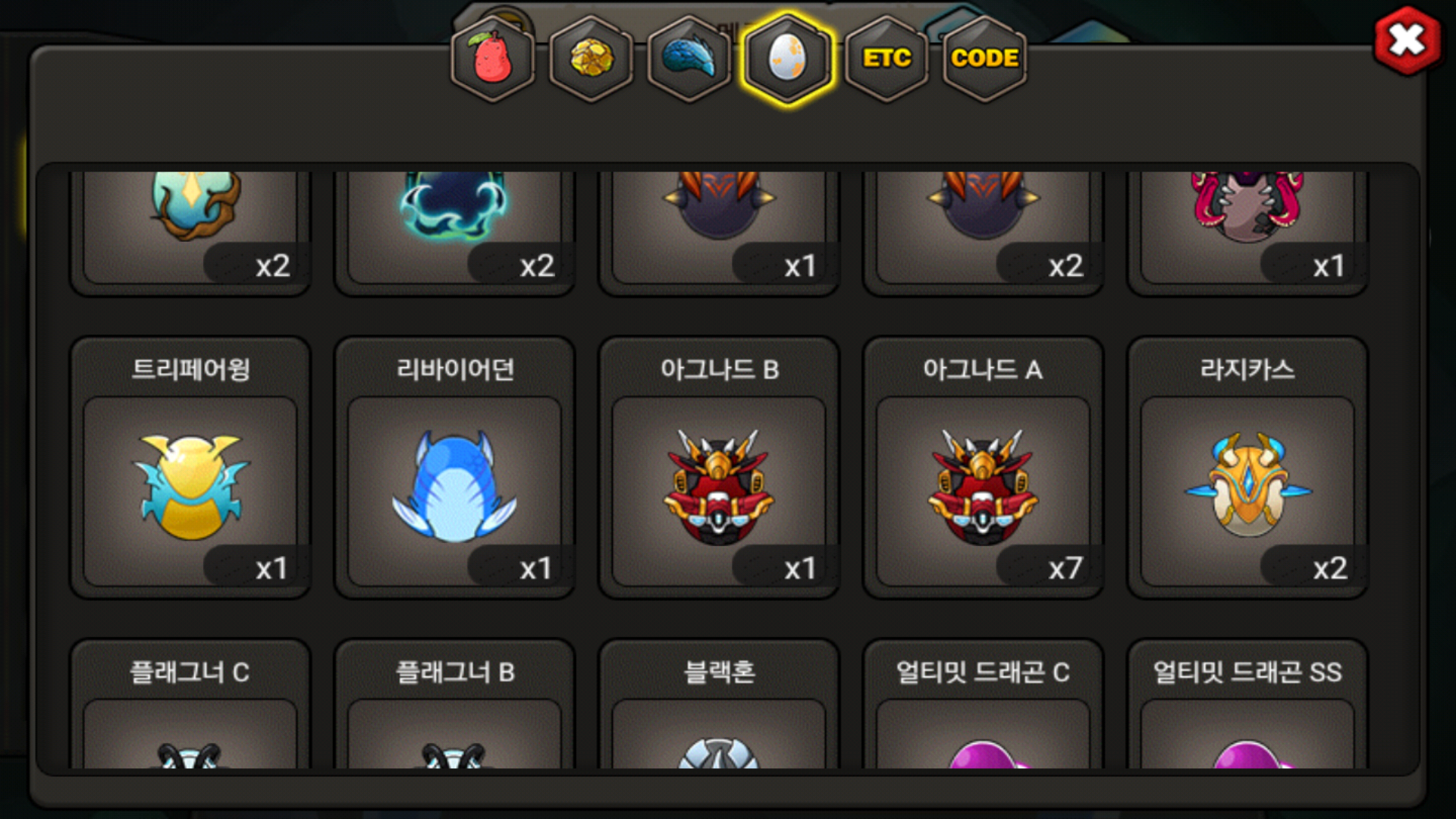Switch to the gold nugget tab
The image size is (1456, 819).
pyautogui.click(x=591, y=58)
